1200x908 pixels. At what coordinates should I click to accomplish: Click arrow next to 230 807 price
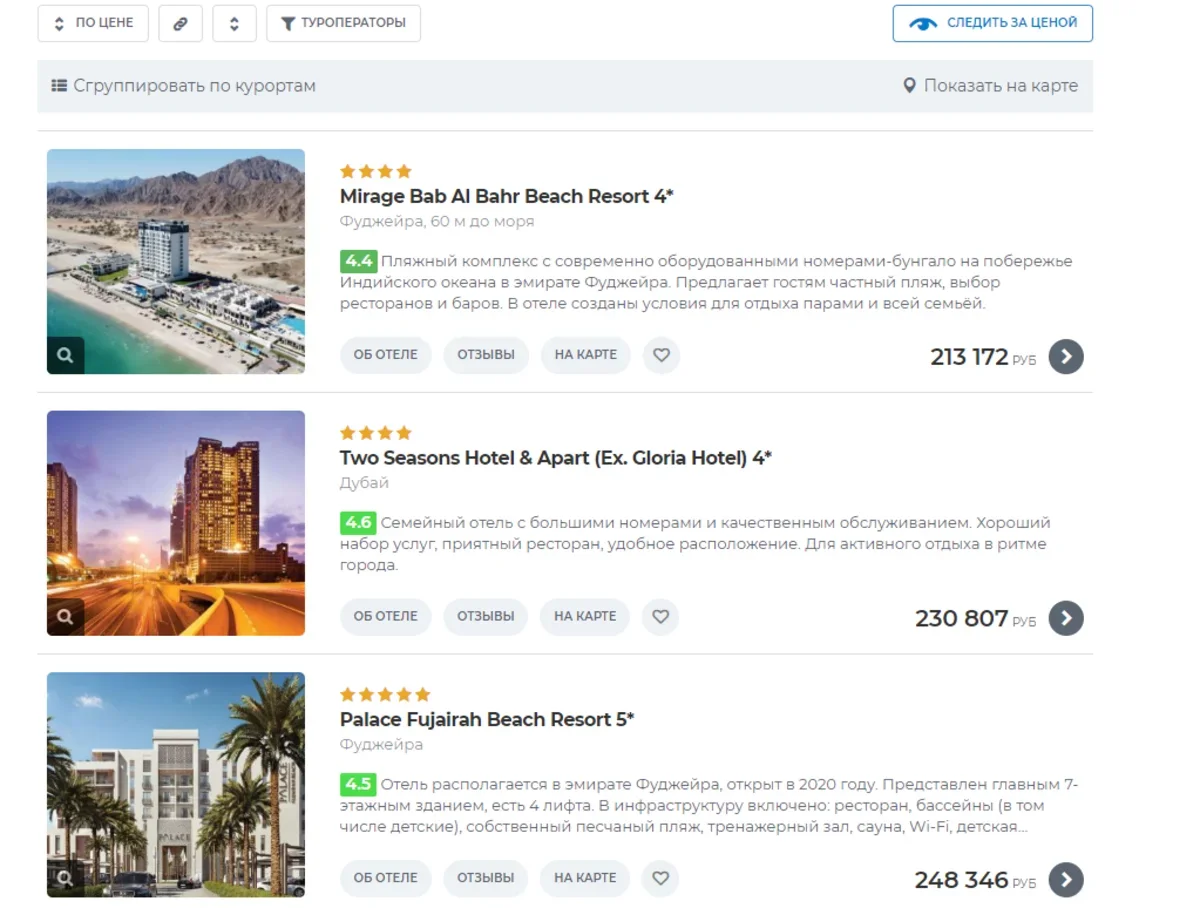point(1066,618)
